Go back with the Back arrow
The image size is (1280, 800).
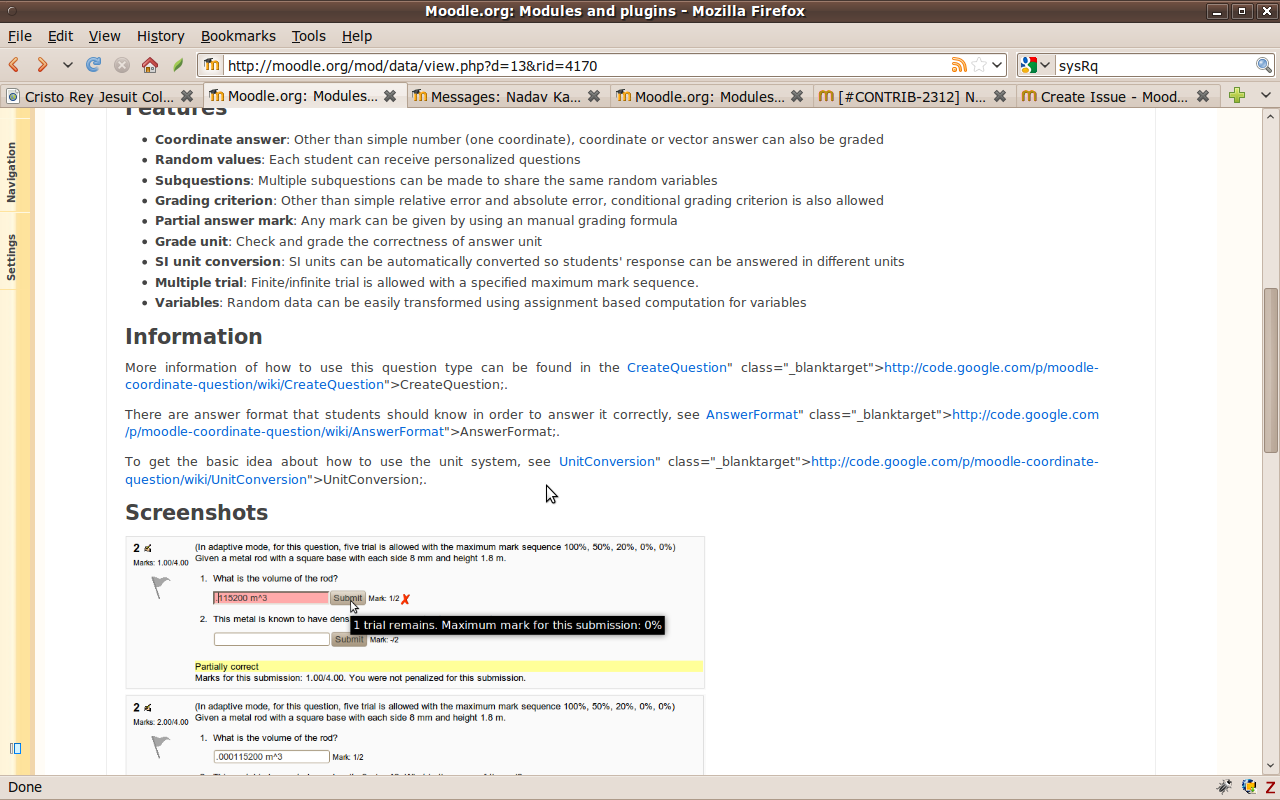coord(15,65)
